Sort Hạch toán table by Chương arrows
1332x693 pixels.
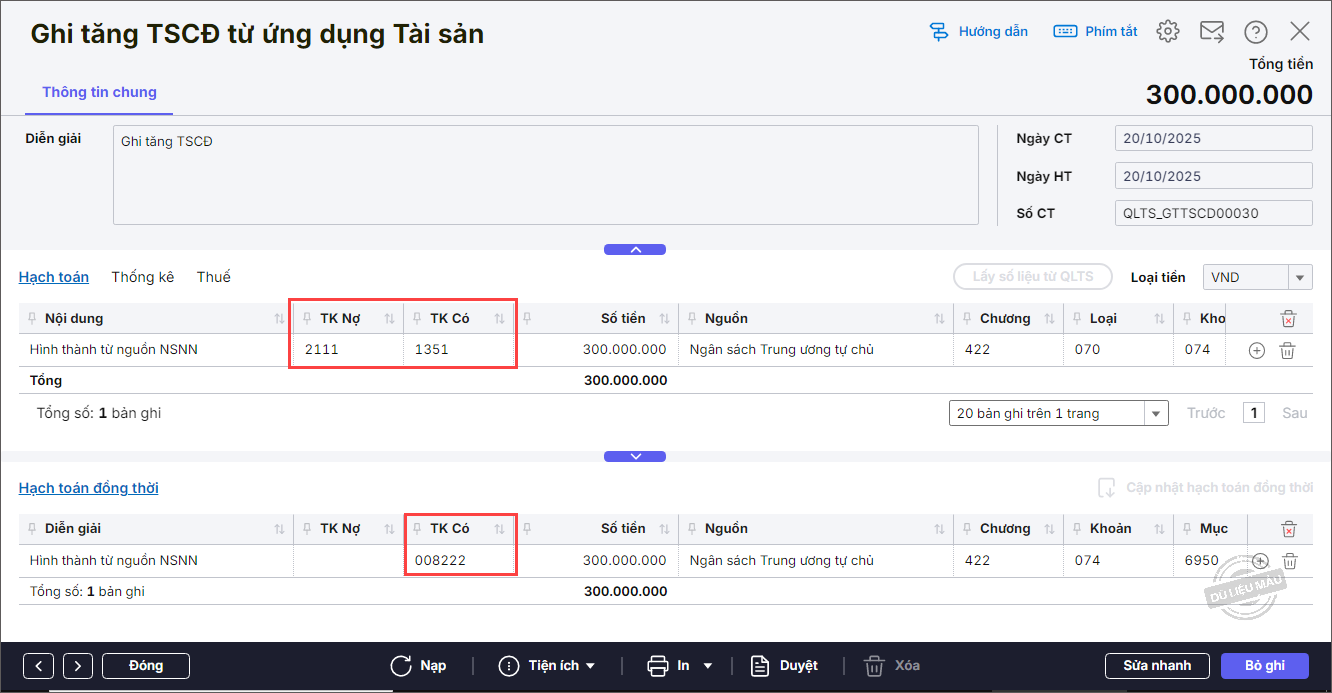coord(1049,319)
